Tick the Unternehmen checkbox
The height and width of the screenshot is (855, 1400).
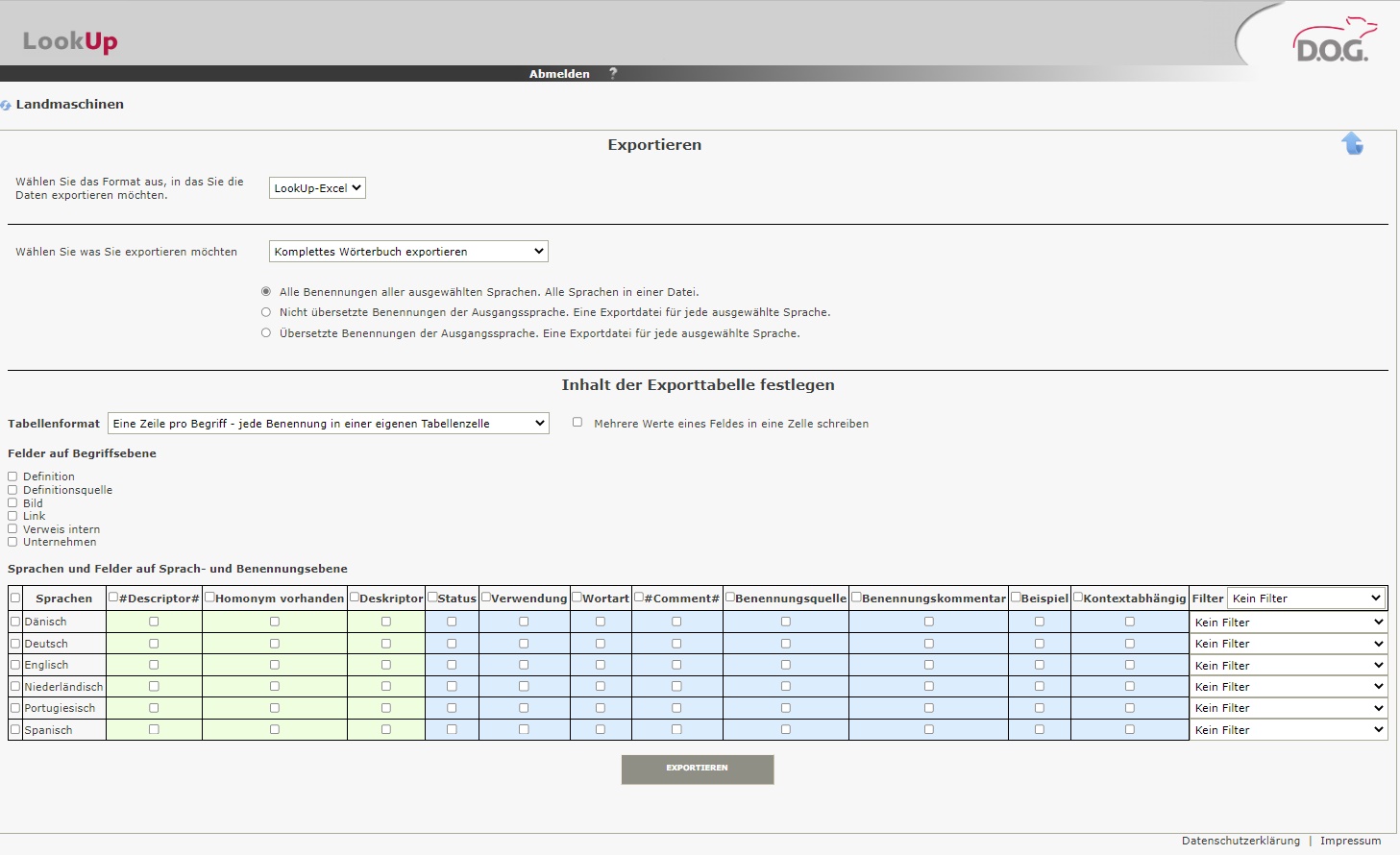click(13, 542)
